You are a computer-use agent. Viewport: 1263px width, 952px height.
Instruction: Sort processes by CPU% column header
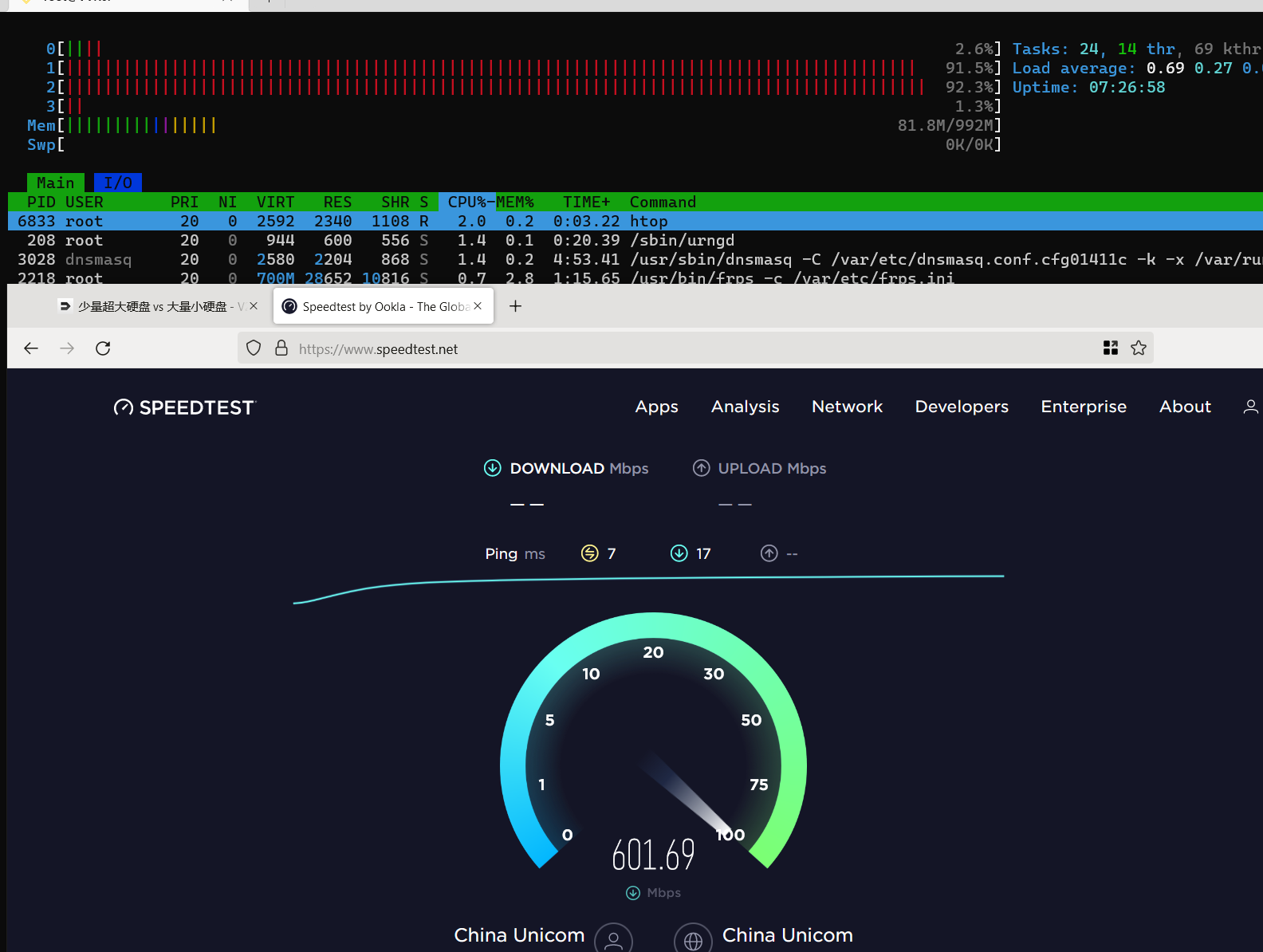[x=466, y=202]
